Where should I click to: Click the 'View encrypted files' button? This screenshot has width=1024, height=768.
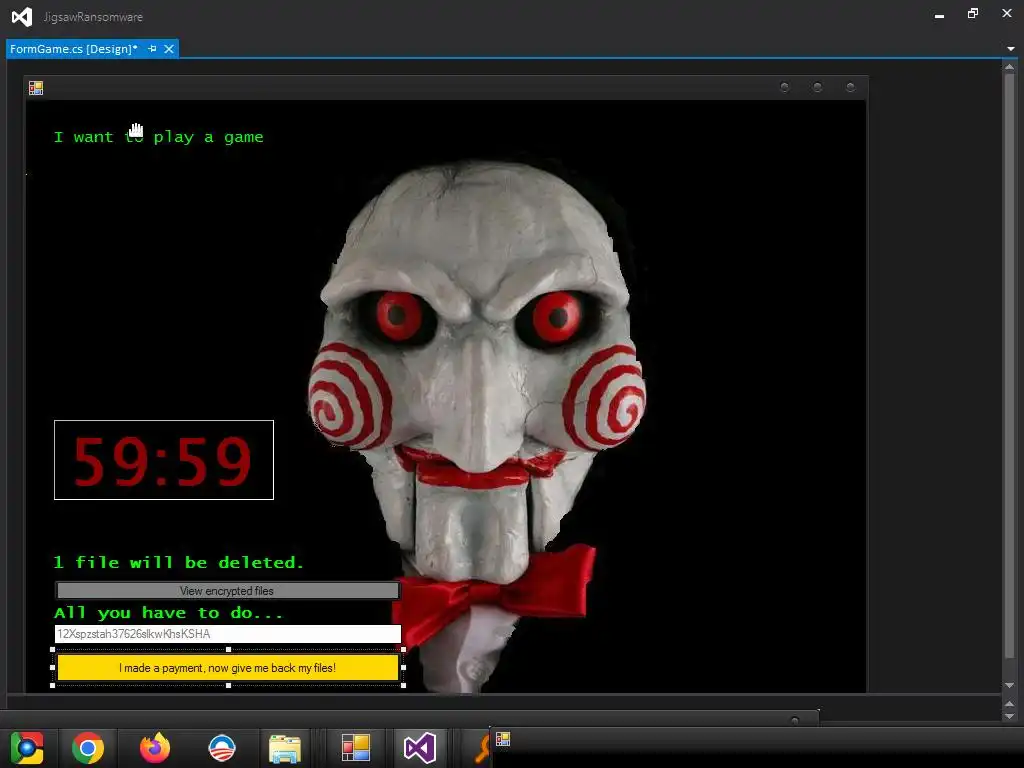click(227, 590)
